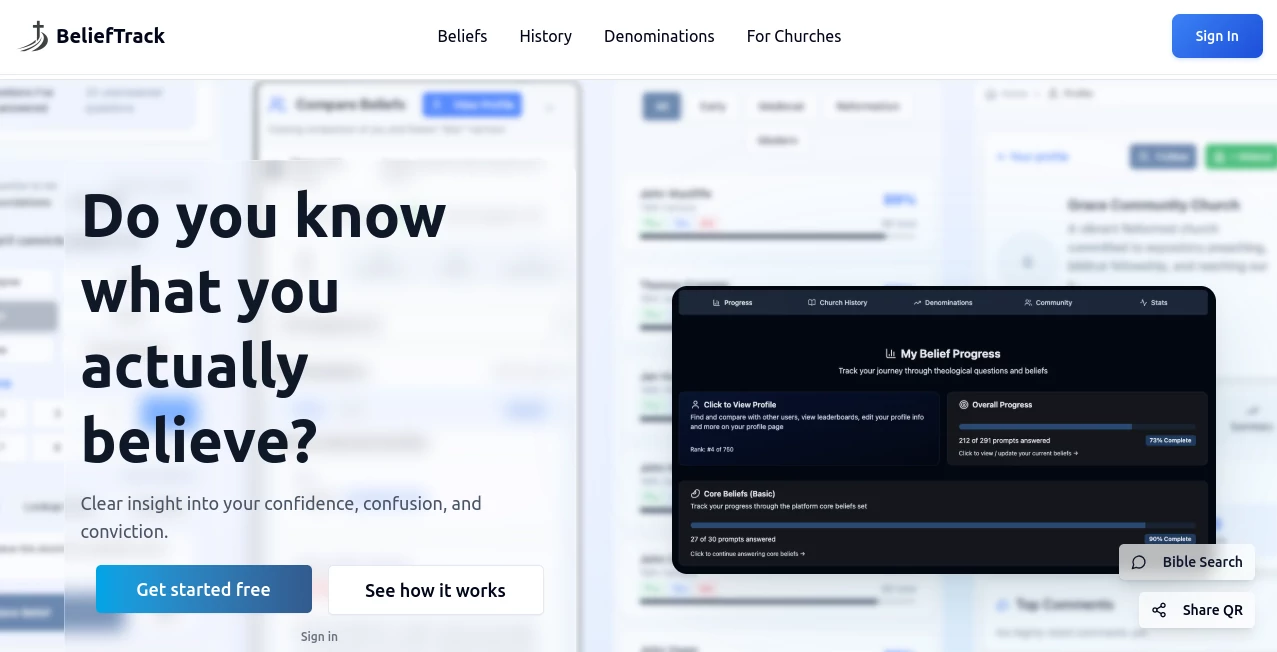Select the Church History tab in preview
The image size is (1277, 652).
838,302
